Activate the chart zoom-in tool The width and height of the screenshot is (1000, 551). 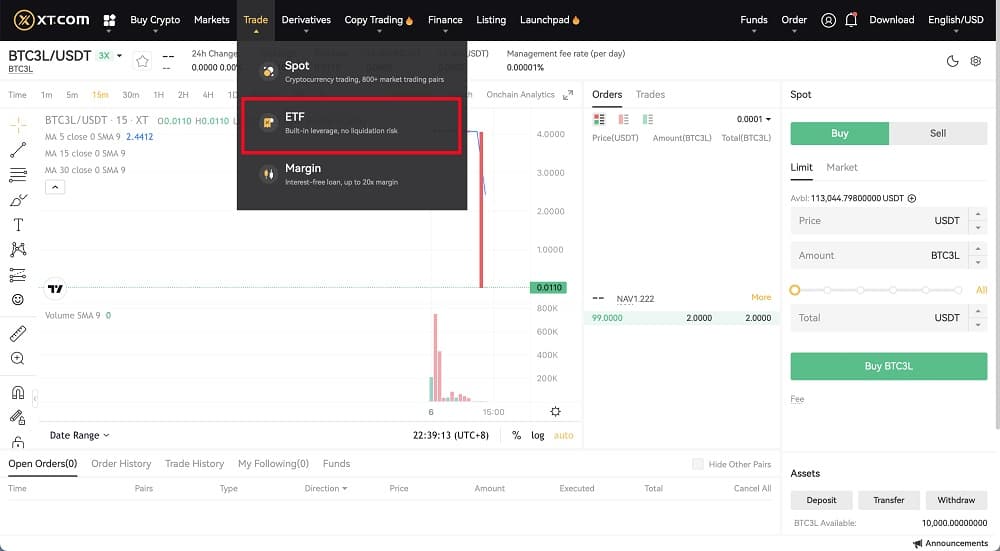[x=18, y=358]
